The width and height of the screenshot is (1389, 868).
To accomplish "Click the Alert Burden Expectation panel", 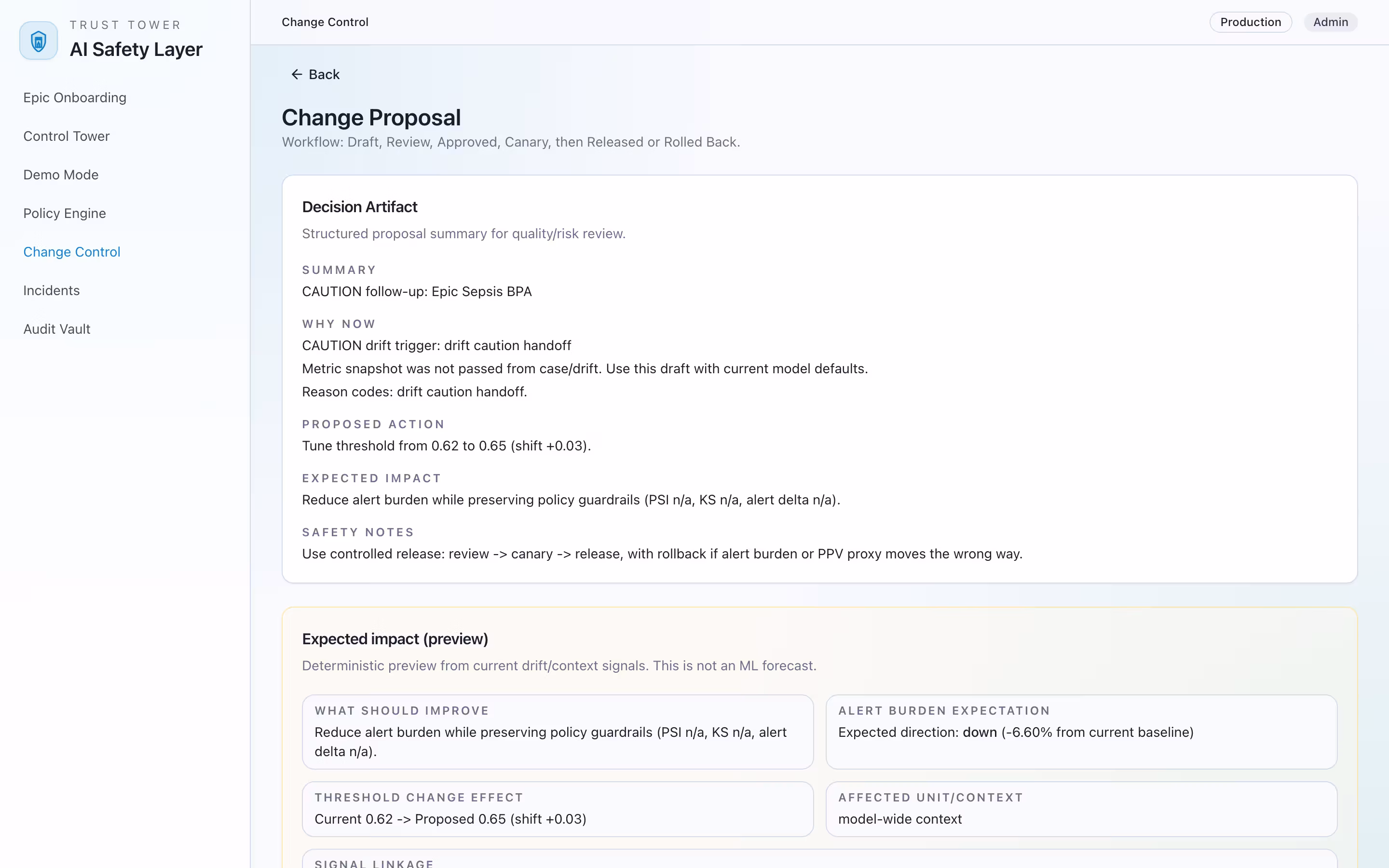I will [x=1081, y=732].
